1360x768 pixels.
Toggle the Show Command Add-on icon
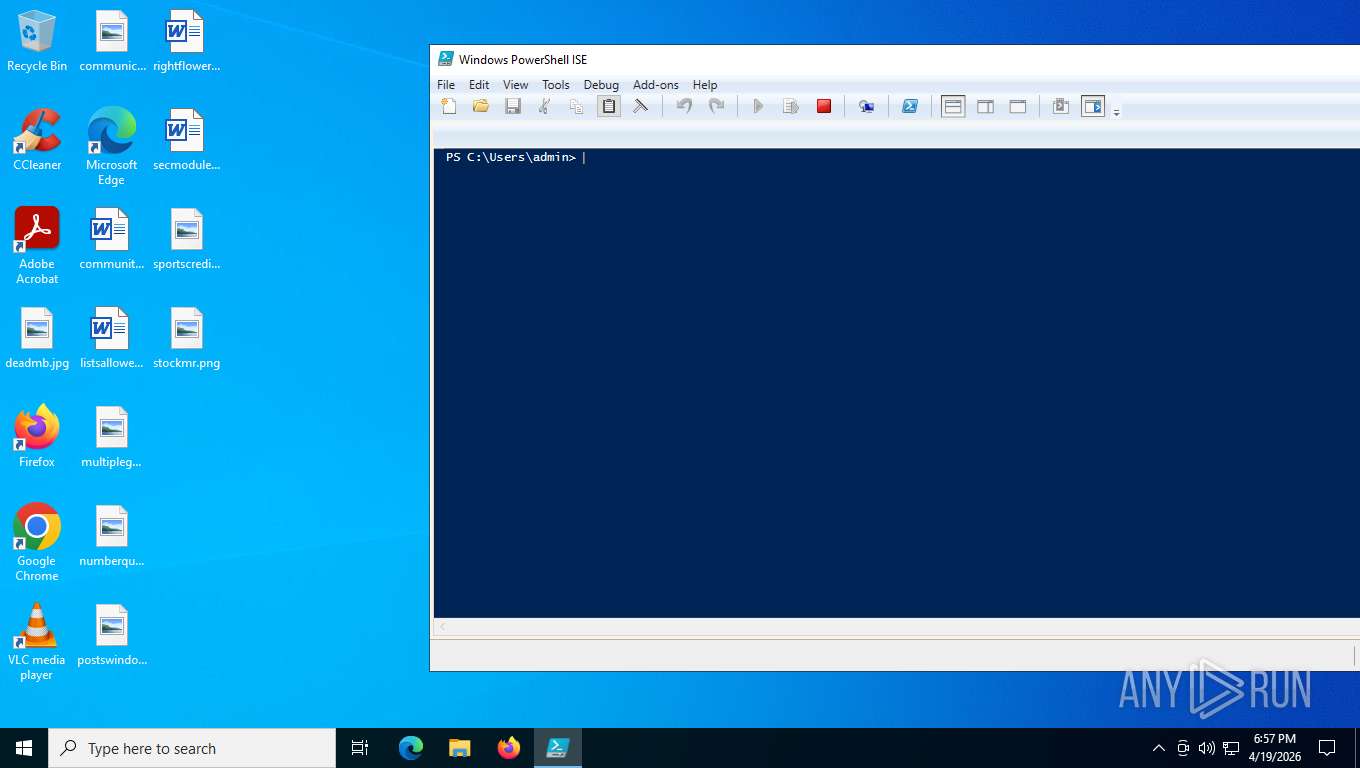[1093, 106]
